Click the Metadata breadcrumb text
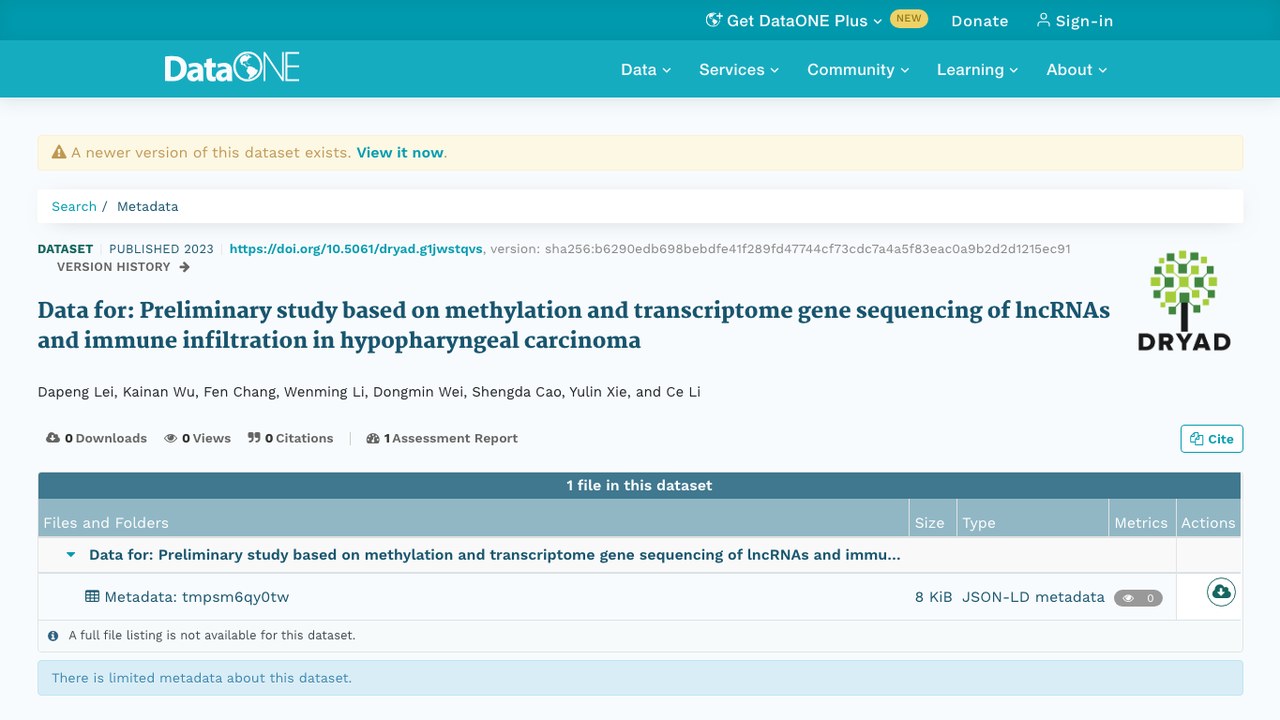Screen dimensions: 1280x720 147,206
